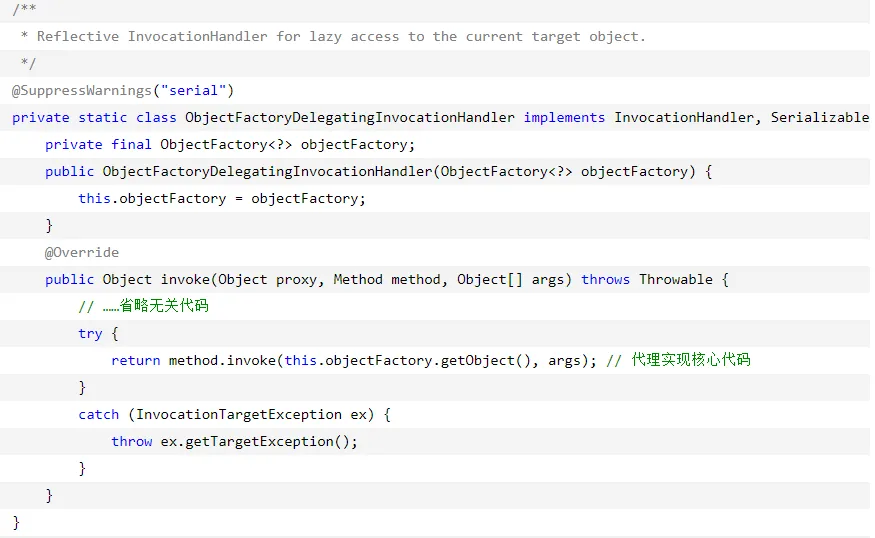Click the class name ObjectFactoryDelegatingInvocationHandler in the class declaration
Viewport: 875px width, 538px height.
(x=350, y=118)
